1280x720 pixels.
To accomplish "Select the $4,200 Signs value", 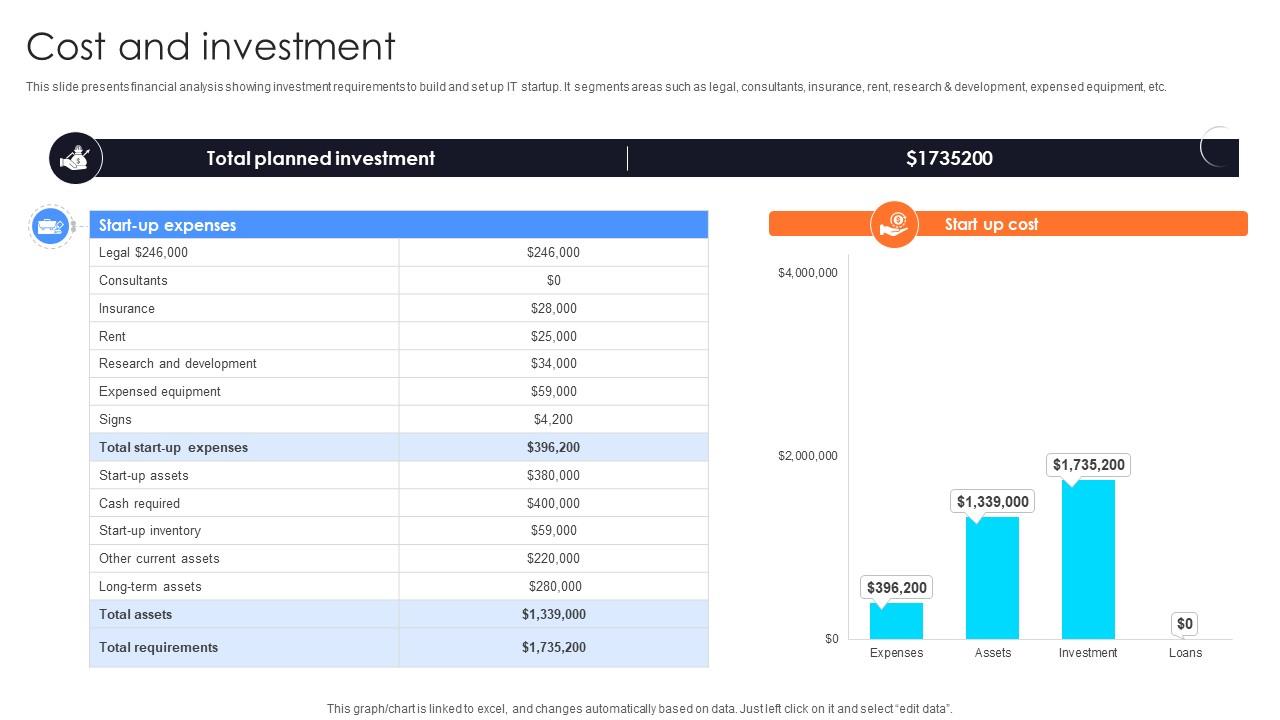I will click(554, 420).
